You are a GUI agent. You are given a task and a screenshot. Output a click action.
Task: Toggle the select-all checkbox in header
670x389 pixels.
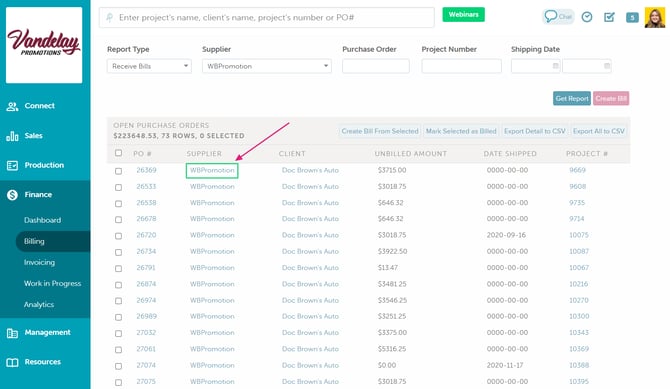tap(118, 153)
